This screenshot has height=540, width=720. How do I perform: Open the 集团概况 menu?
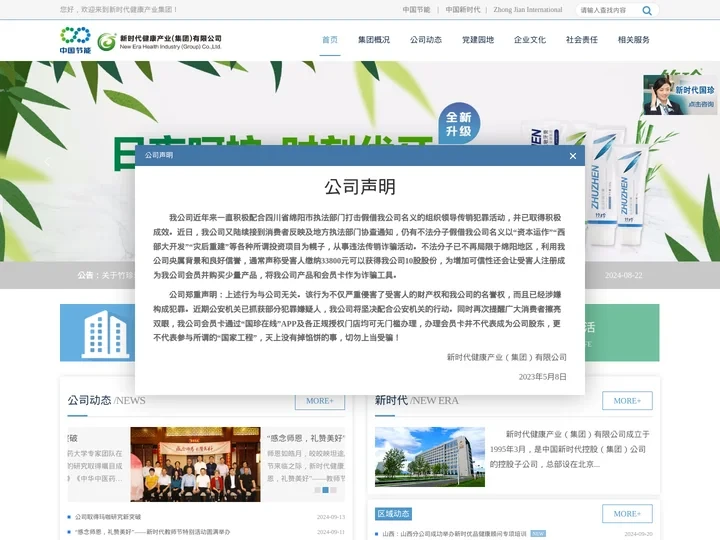[374, 40]
